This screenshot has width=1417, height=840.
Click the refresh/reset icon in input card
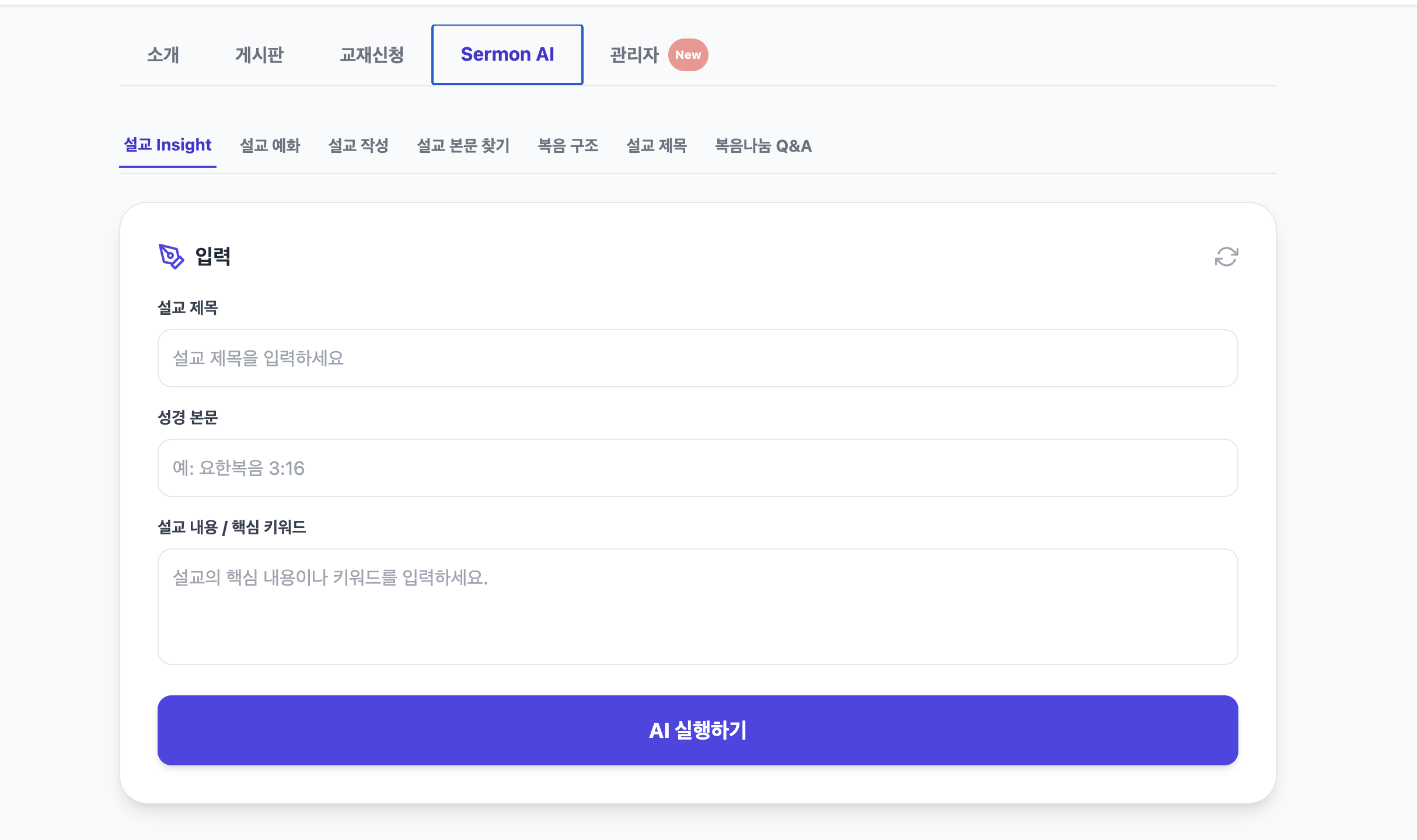[x=1226, y=257]
